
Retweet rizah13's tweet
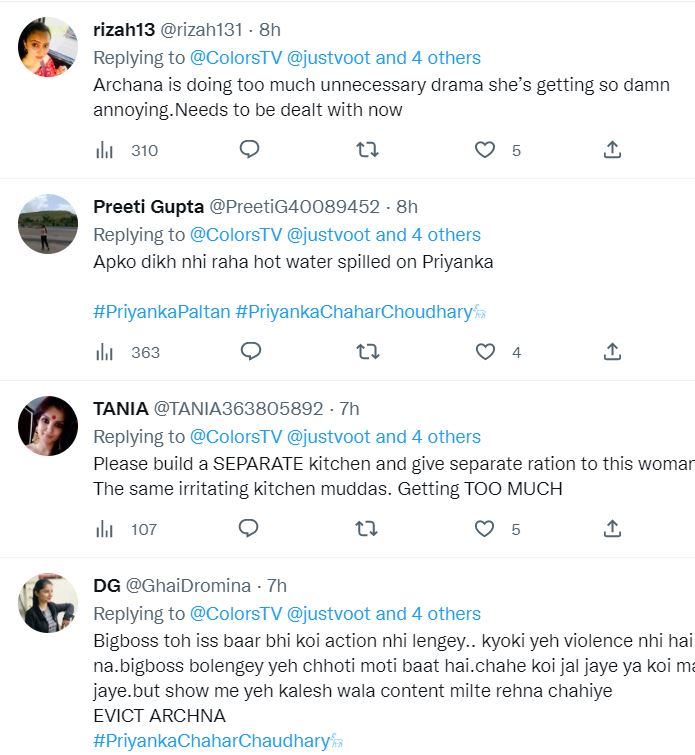367,150
